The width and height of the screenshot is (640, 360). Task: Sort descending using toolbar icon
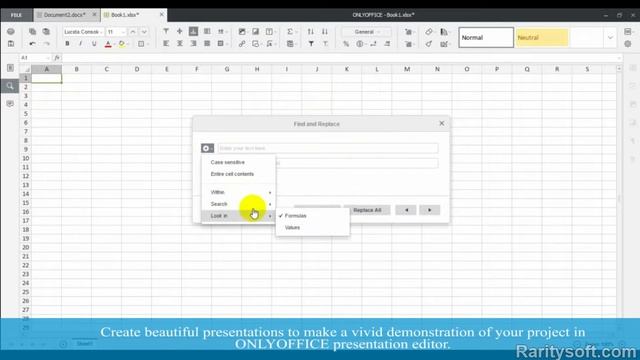(x=324, y=31)
